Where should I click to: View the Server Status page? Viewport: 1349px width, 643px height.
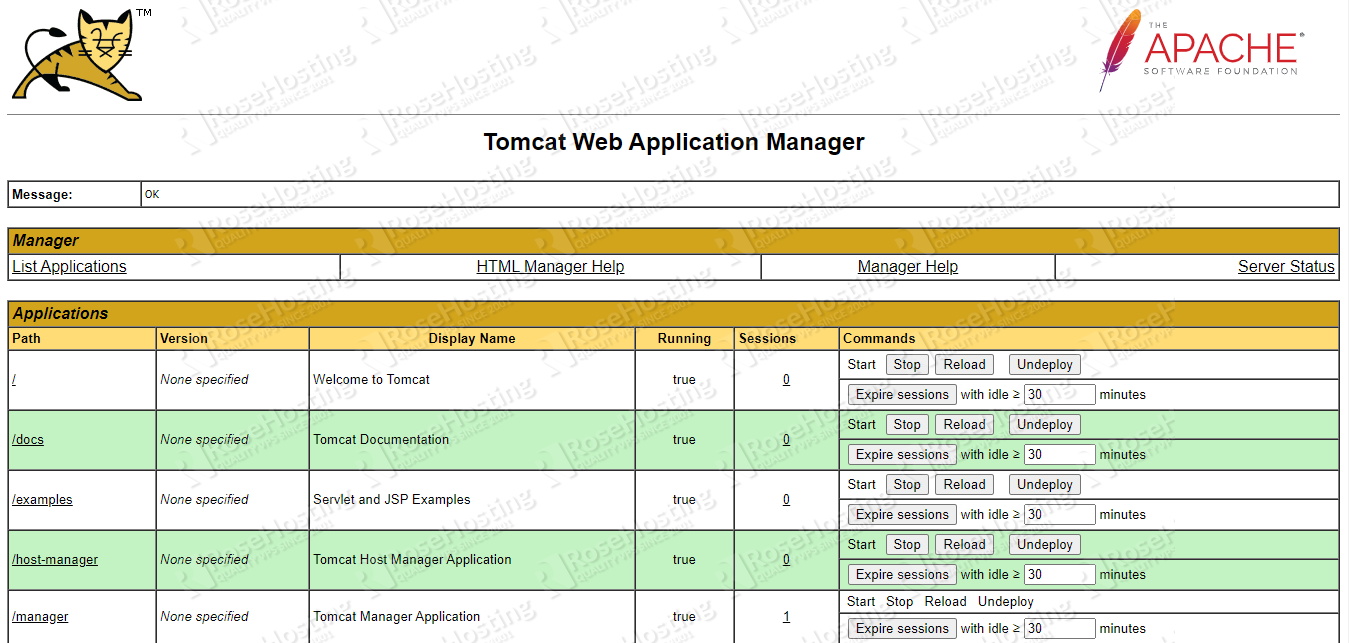point(1286,266)
